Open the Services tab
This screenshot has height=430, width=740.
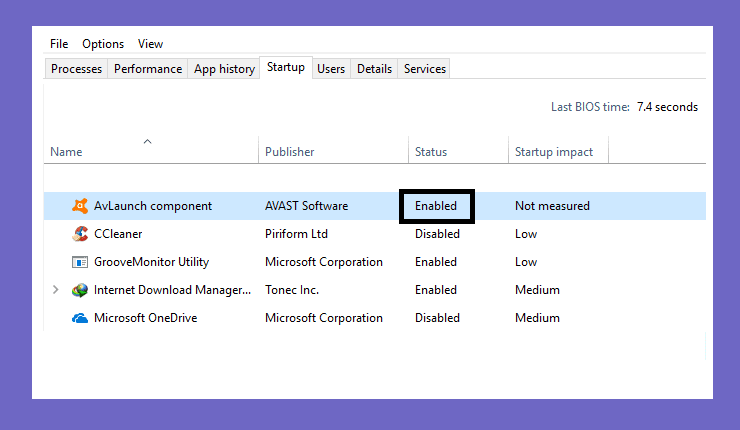pos(425,69)
